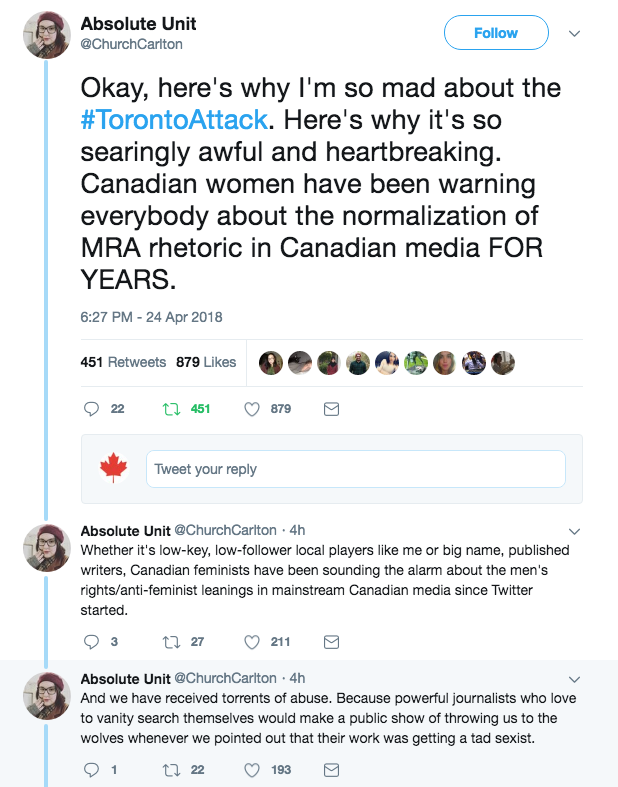Share the second tweet by envelope icon
This screenshot has width=618, height=787.
tap(333, 642)
